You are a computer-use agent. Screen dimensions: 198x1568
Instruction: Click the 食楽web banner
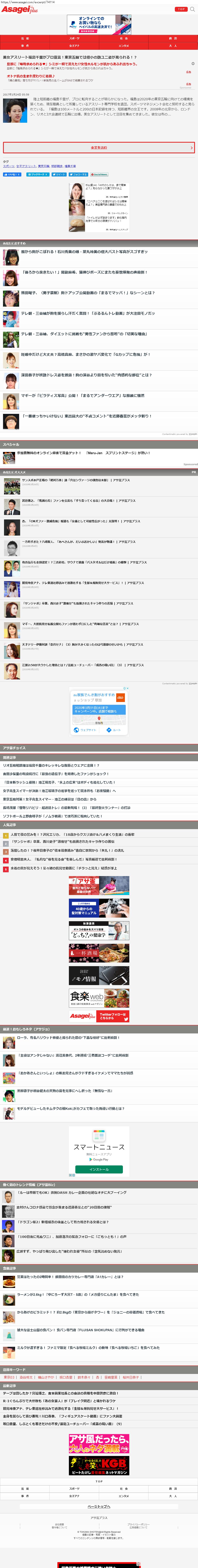(x=99, y=997)
